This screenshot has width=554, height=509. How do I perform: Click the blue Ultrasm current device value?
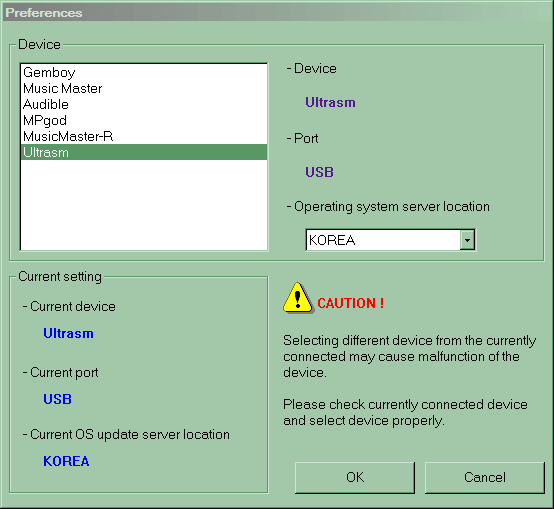(x=68, y=333)
